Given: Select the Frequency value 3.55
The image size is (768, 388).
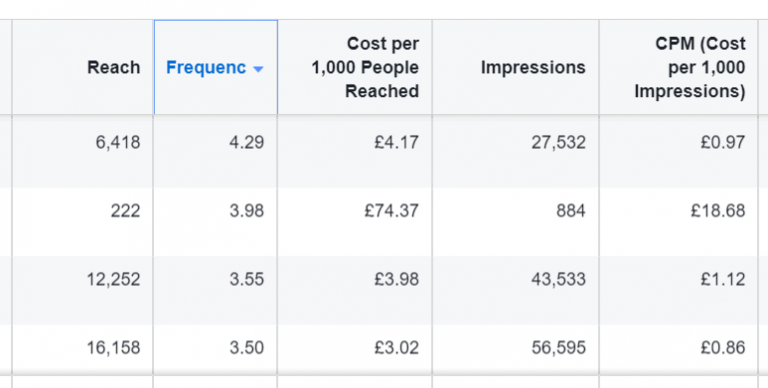Looking at the screenshot, I should [247, 279].
